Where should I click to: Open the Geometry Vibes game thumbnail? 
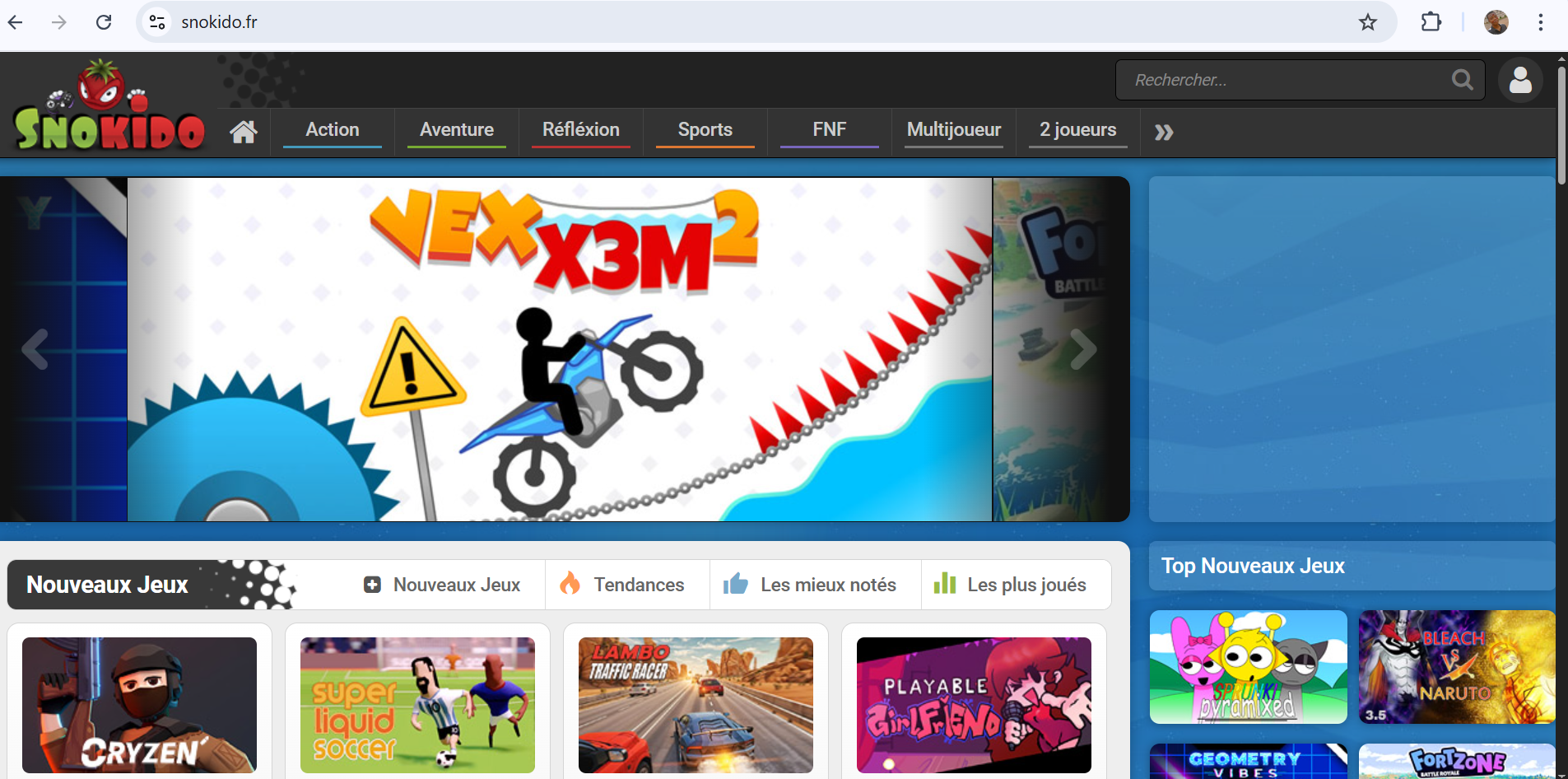(1249, 762)
